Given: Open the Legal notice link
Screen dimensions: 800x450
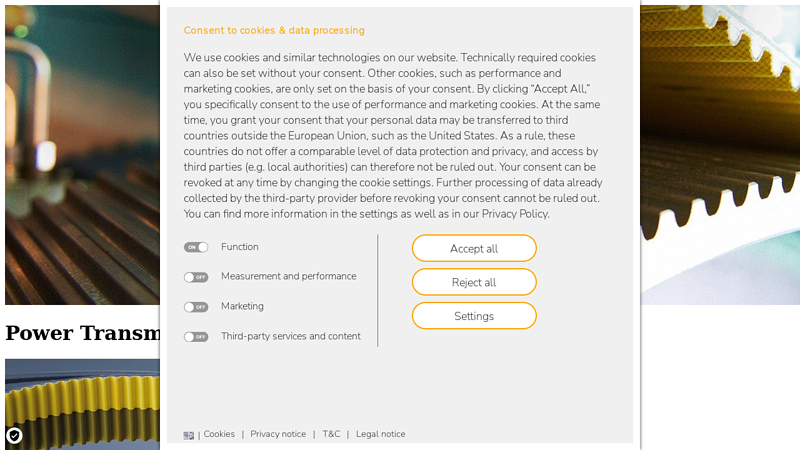Looking at the screenshot, I should 380,434.
